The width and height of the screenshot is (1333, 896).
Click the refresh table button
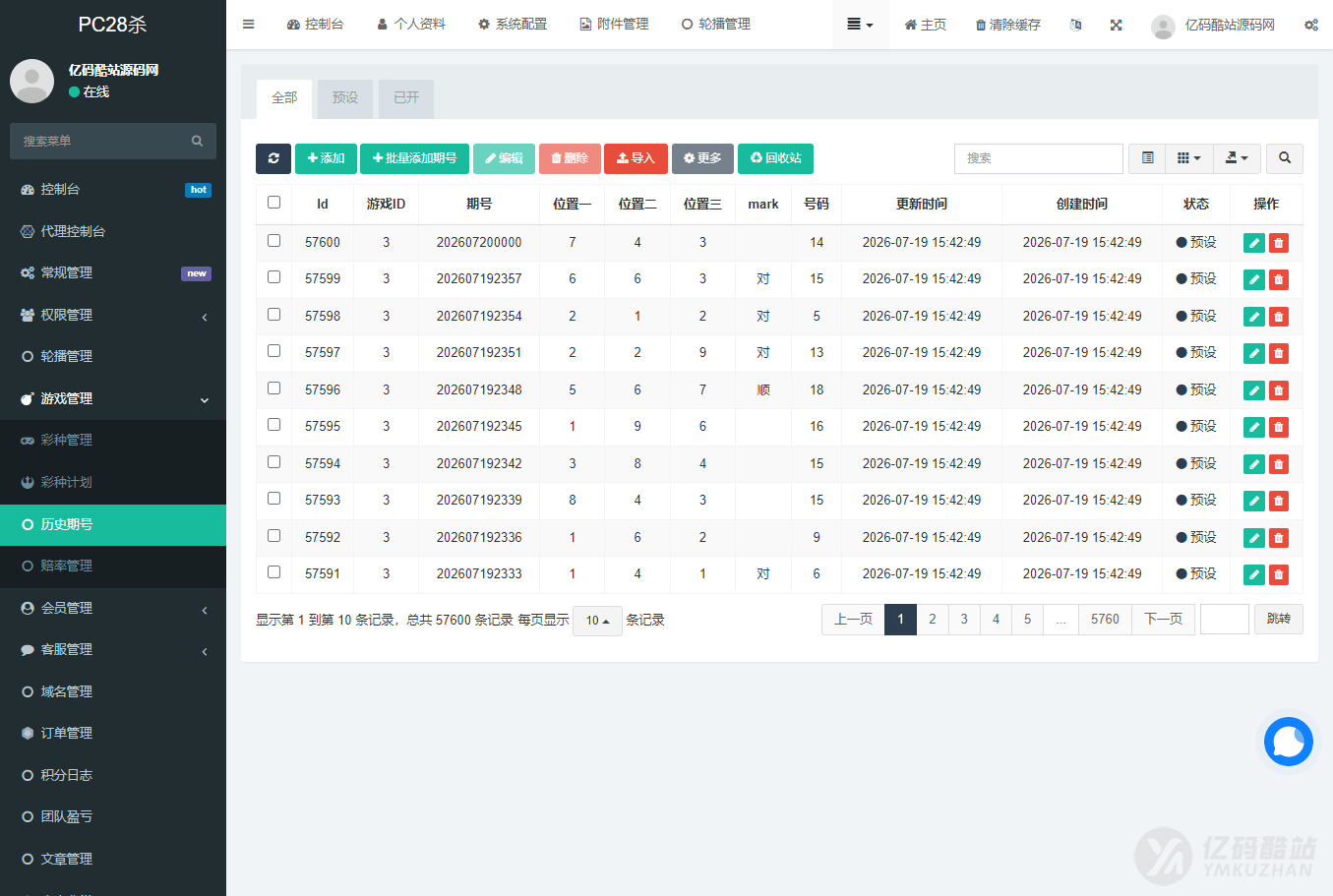click(273, 158)
